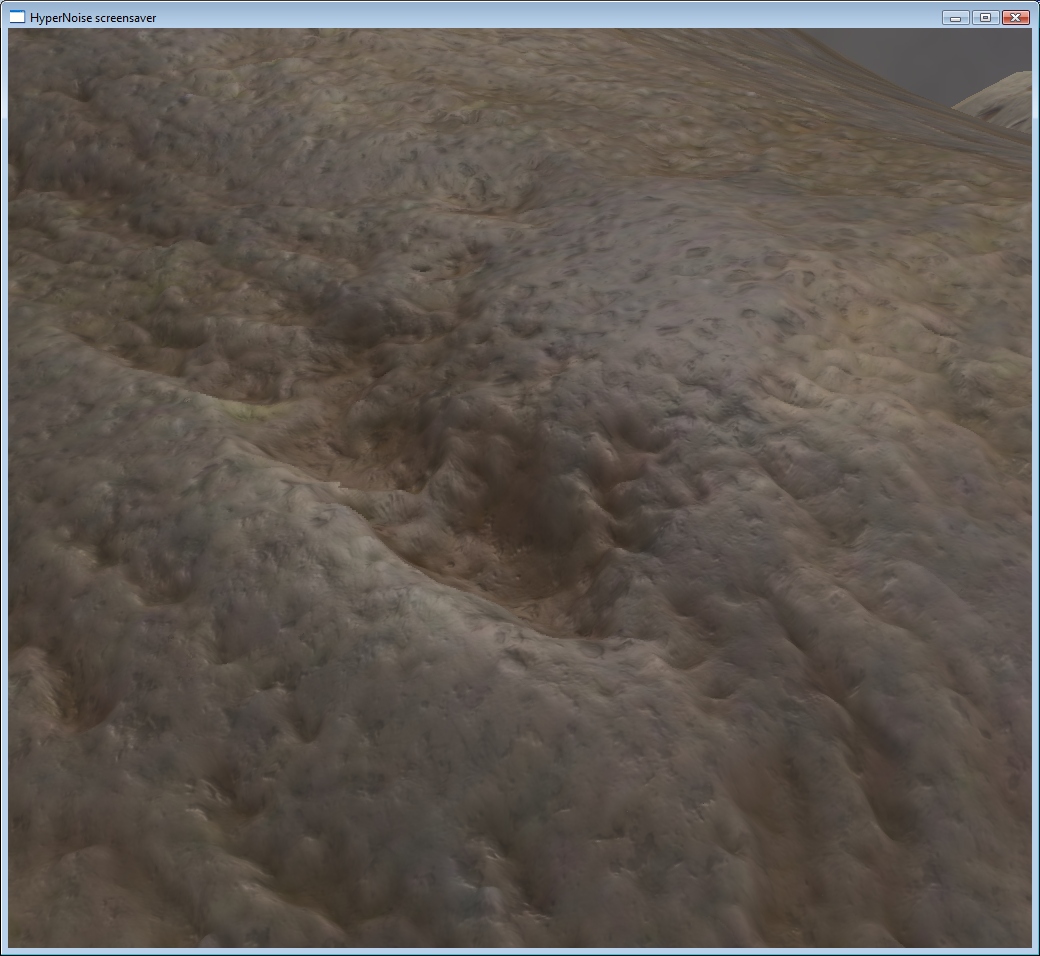This screenshot has width=1040, height=956.
Task: Click the bottom-right resize corner of window
Action: 1036,952
